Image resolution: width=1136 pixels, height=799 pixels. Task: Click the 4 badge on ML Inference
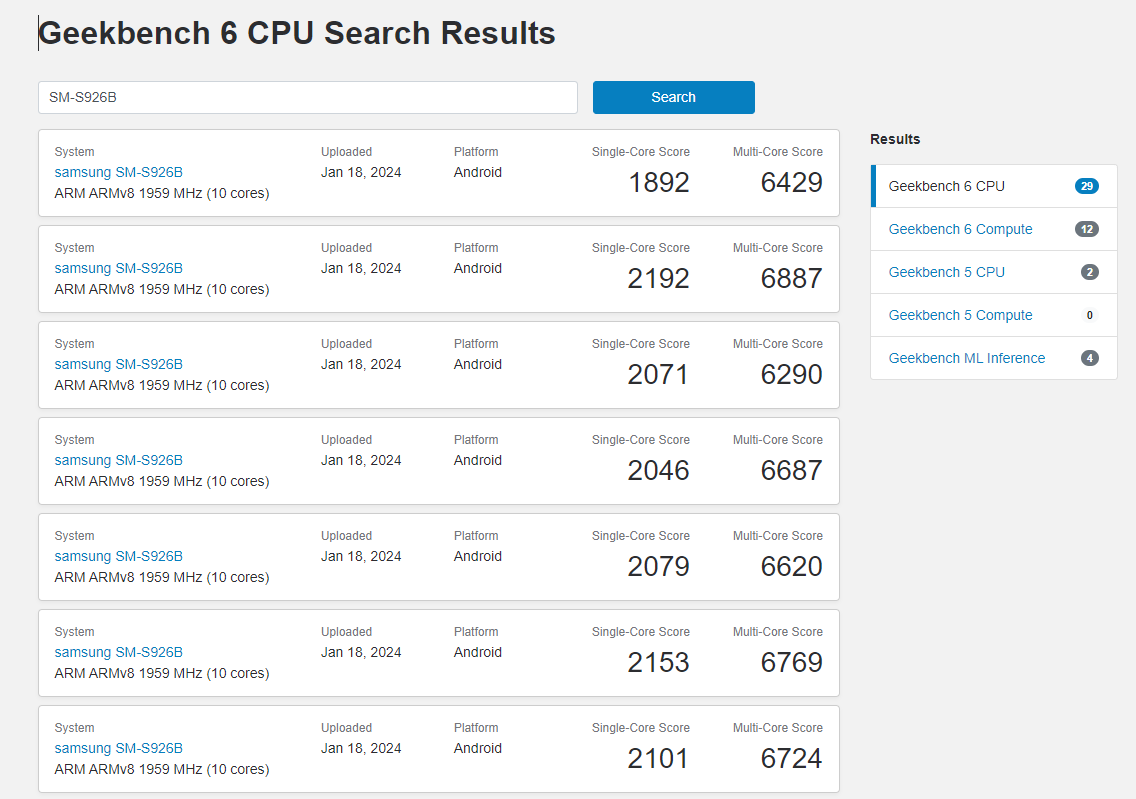click(x=1089, y=358)
